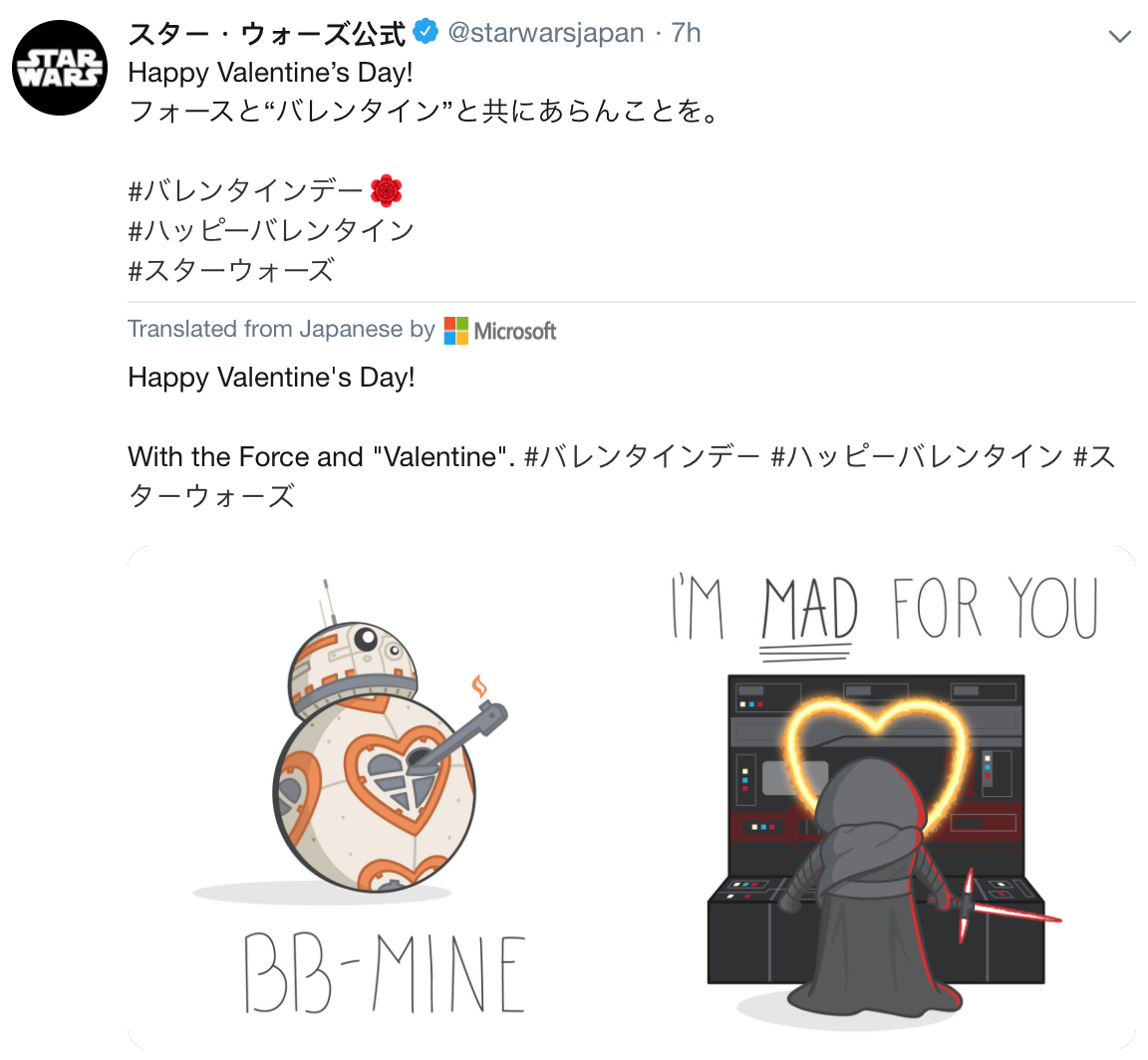Click the I'M MAD FOR YOU caption
This screenshot has height=1060, width=1148.
[885, 609]
